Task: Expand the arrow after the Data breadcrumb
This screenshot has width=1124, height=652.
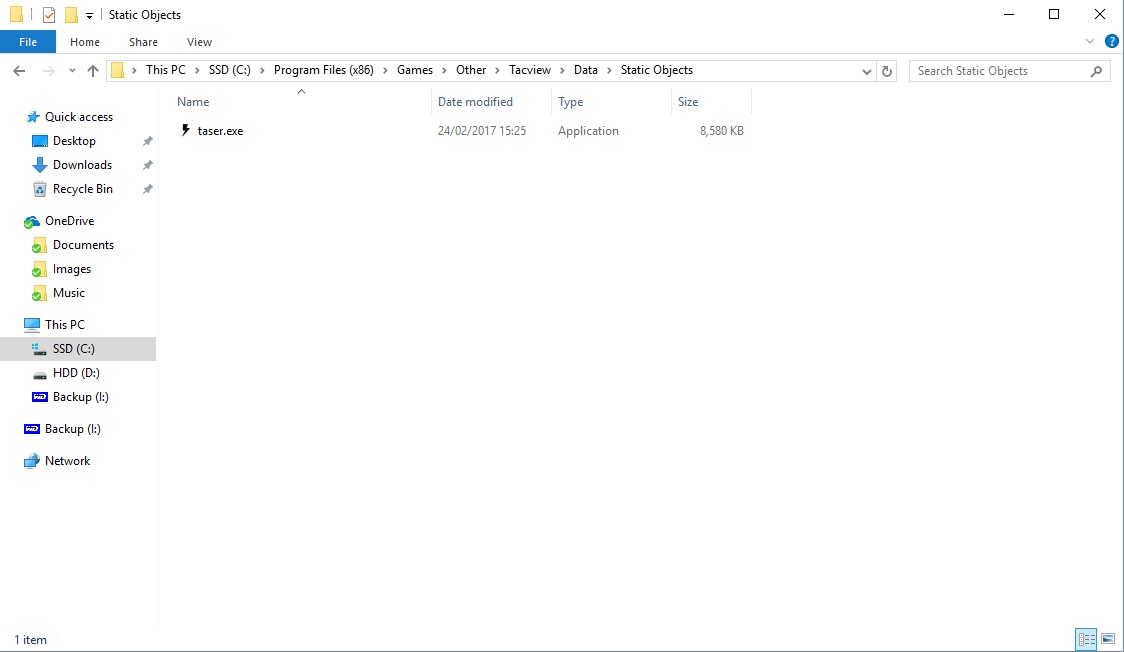Action: pyautogui.click(x=609, y=70)
